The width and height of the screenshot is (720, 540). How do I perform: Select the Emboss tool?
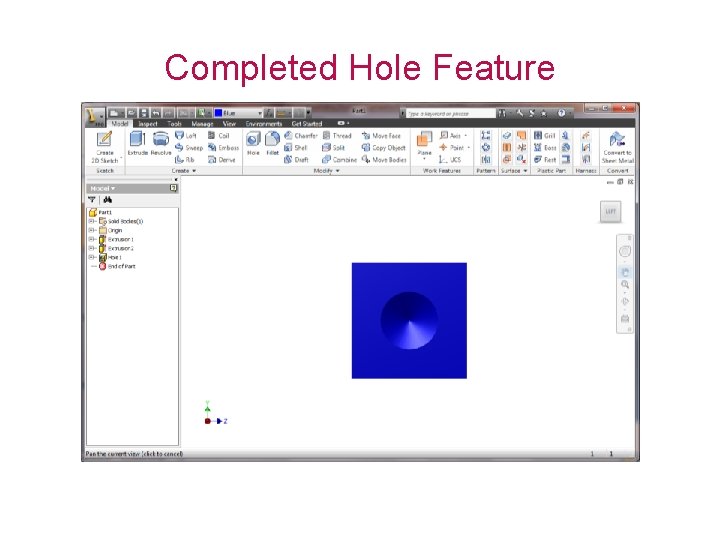point(223,147)
